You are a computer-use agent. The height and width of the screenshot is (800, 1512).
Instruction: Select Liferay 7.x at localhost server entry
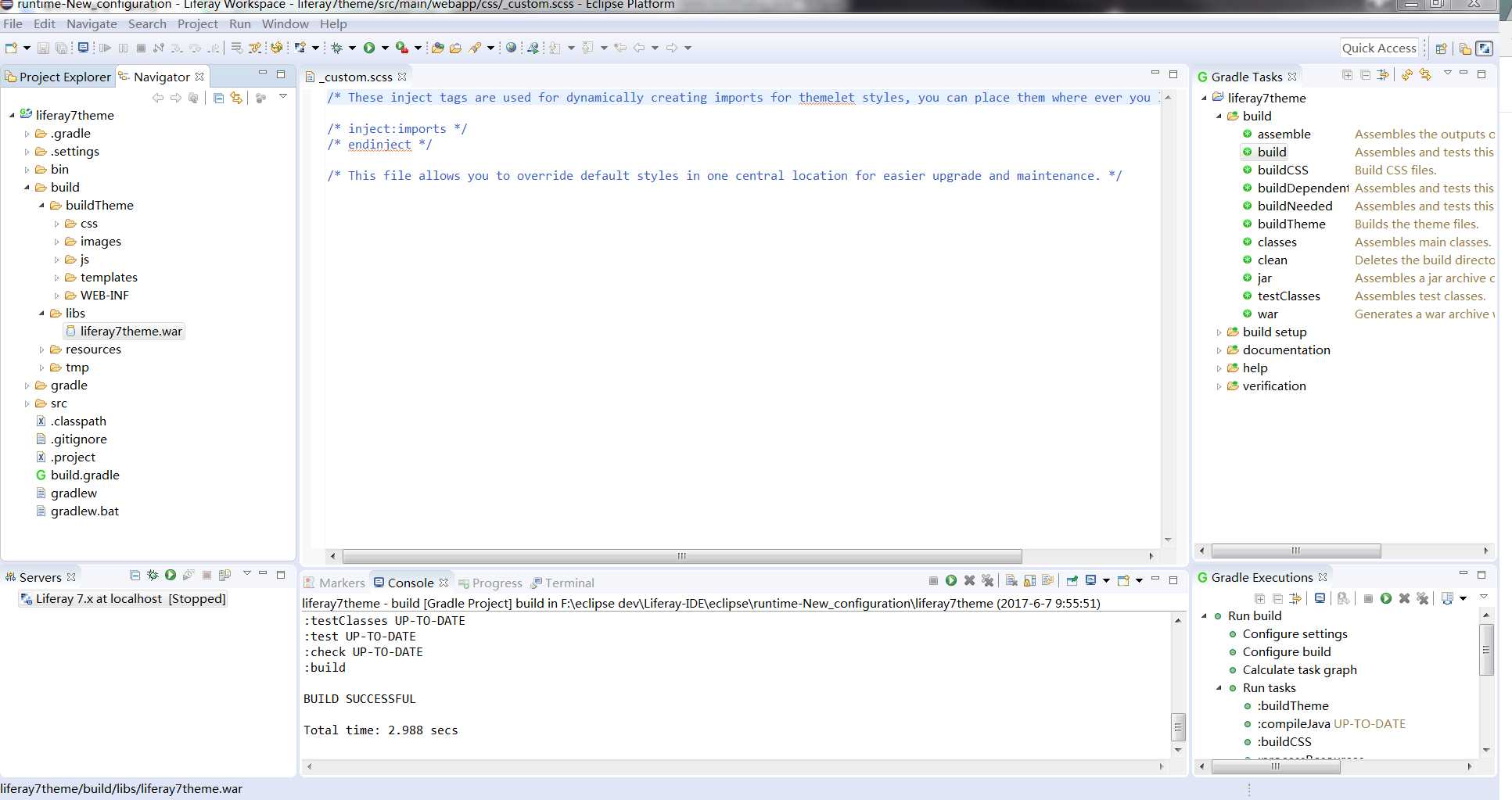coord(123,599)
